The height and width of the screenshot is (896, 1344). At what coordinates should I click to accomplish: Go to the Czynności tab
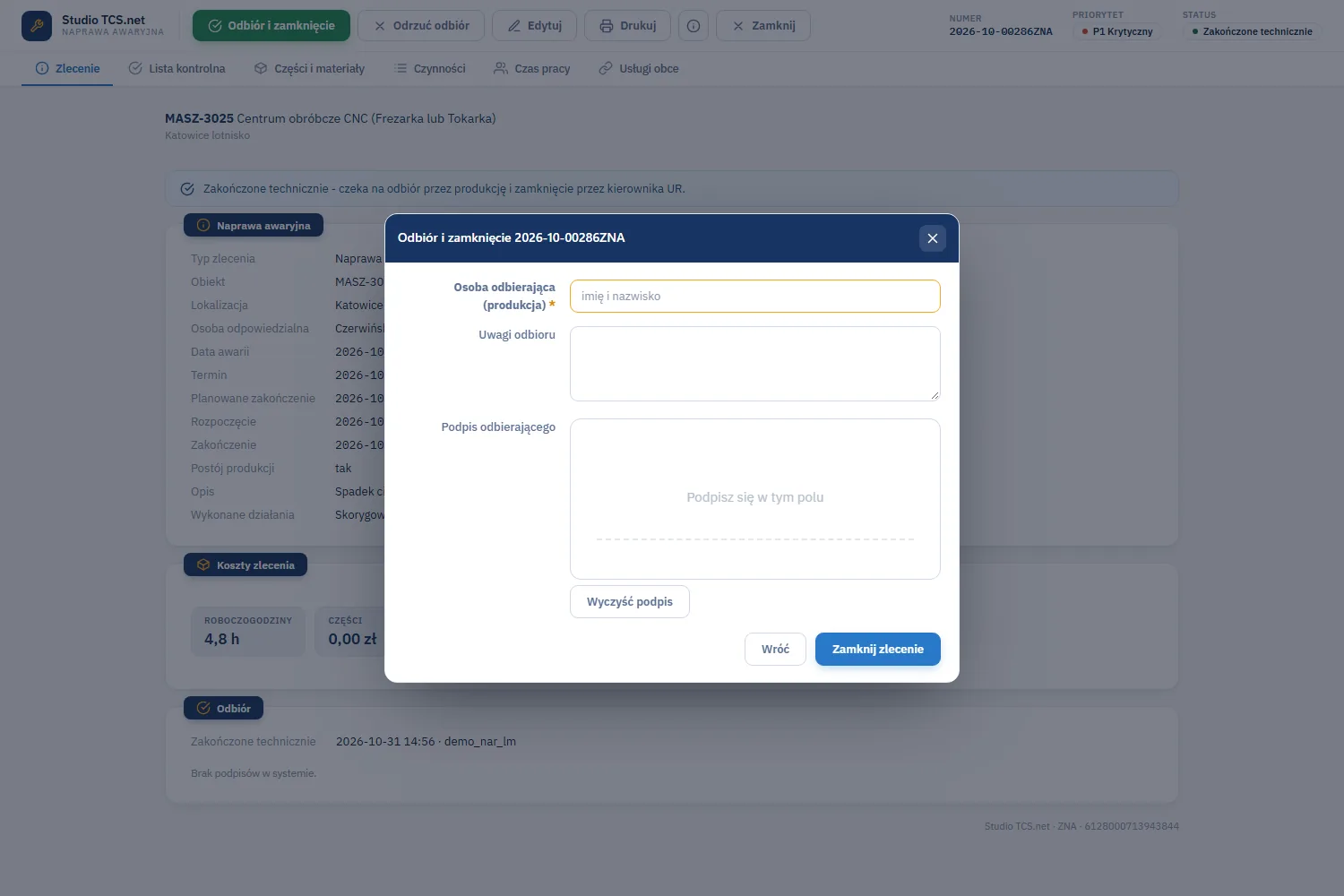[x=429, y=68]
